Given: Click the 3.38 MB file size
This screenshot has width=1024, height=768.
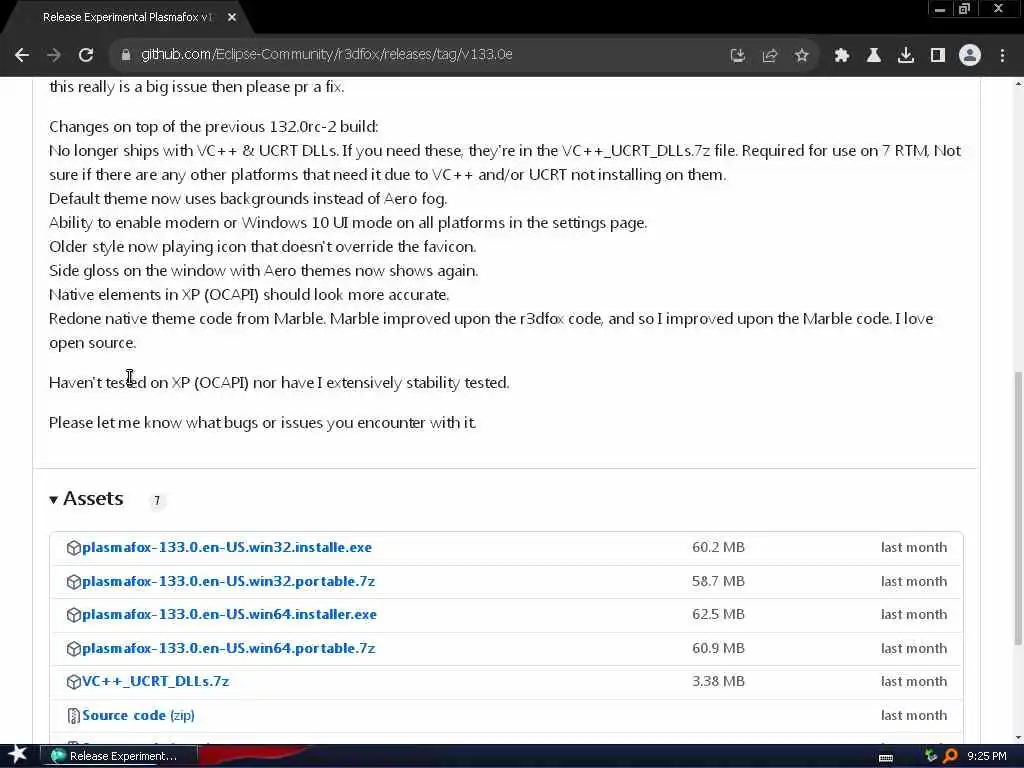Looking at the screenshot, I should pos(718,682).
